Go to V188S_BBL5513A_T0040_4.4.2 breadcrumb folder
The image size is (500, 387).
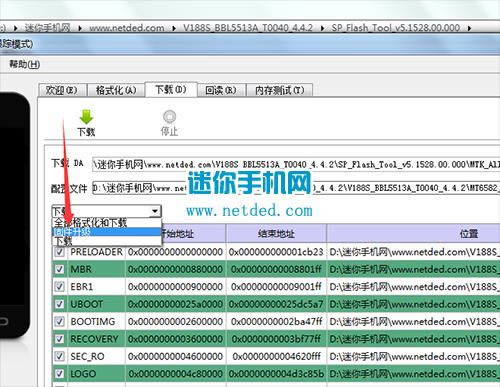(248, 28)
